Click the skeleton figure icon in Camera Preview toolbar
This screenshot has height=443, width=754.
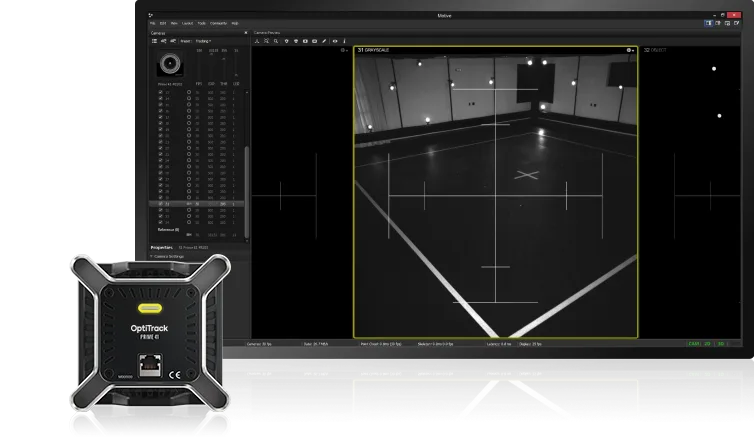tap(257, 41)
